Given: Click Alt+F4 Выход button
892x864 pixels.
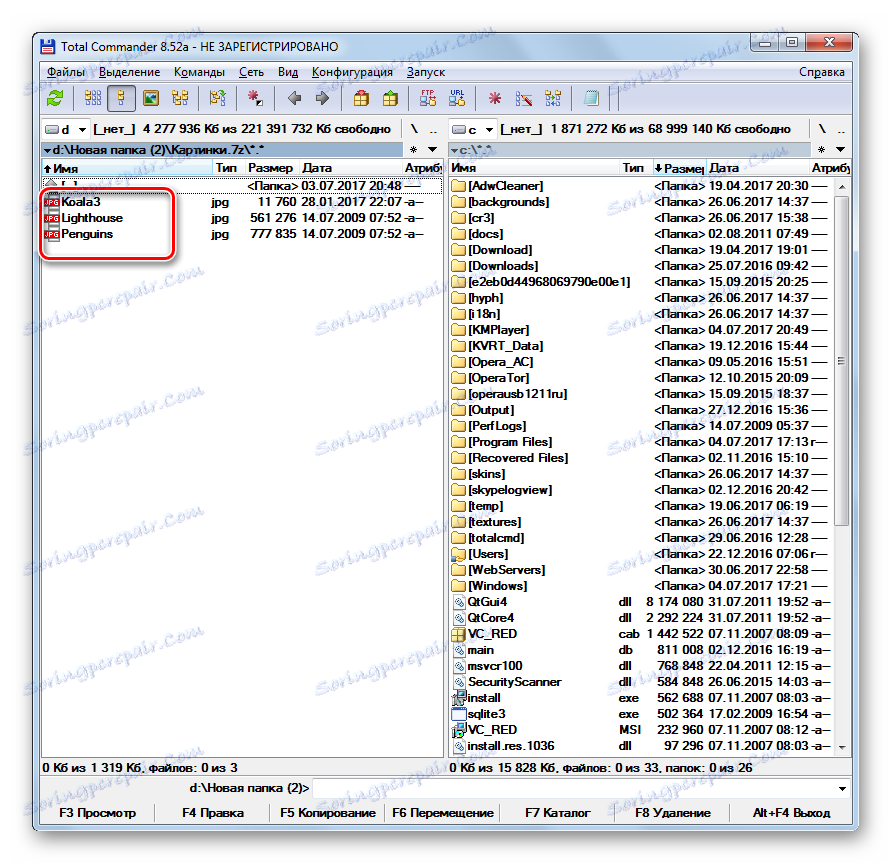Looking at the screenshot, I should click(x=791, y=813).
